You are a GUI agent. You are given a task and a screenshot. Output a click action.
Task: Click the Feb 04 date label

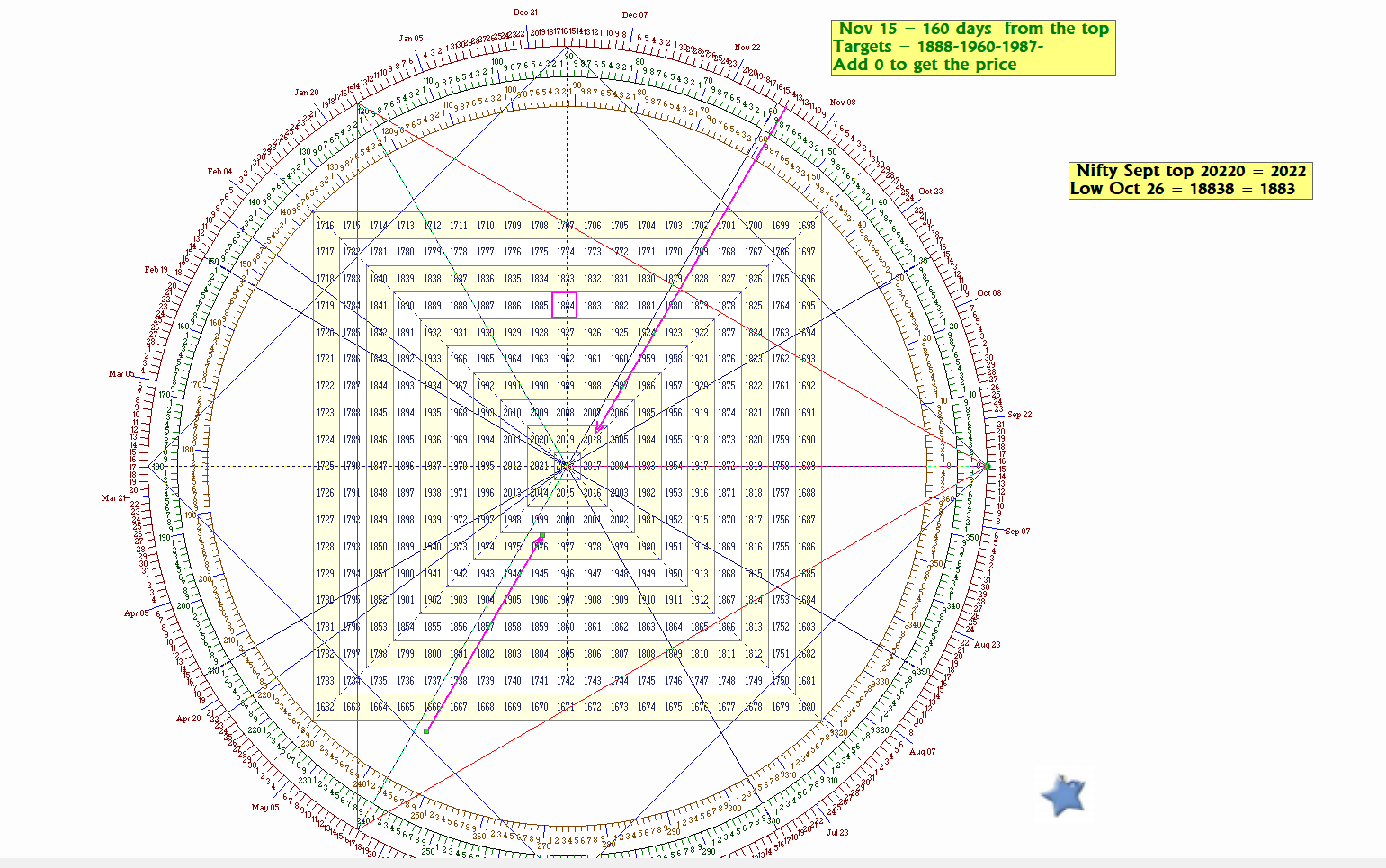220,172
